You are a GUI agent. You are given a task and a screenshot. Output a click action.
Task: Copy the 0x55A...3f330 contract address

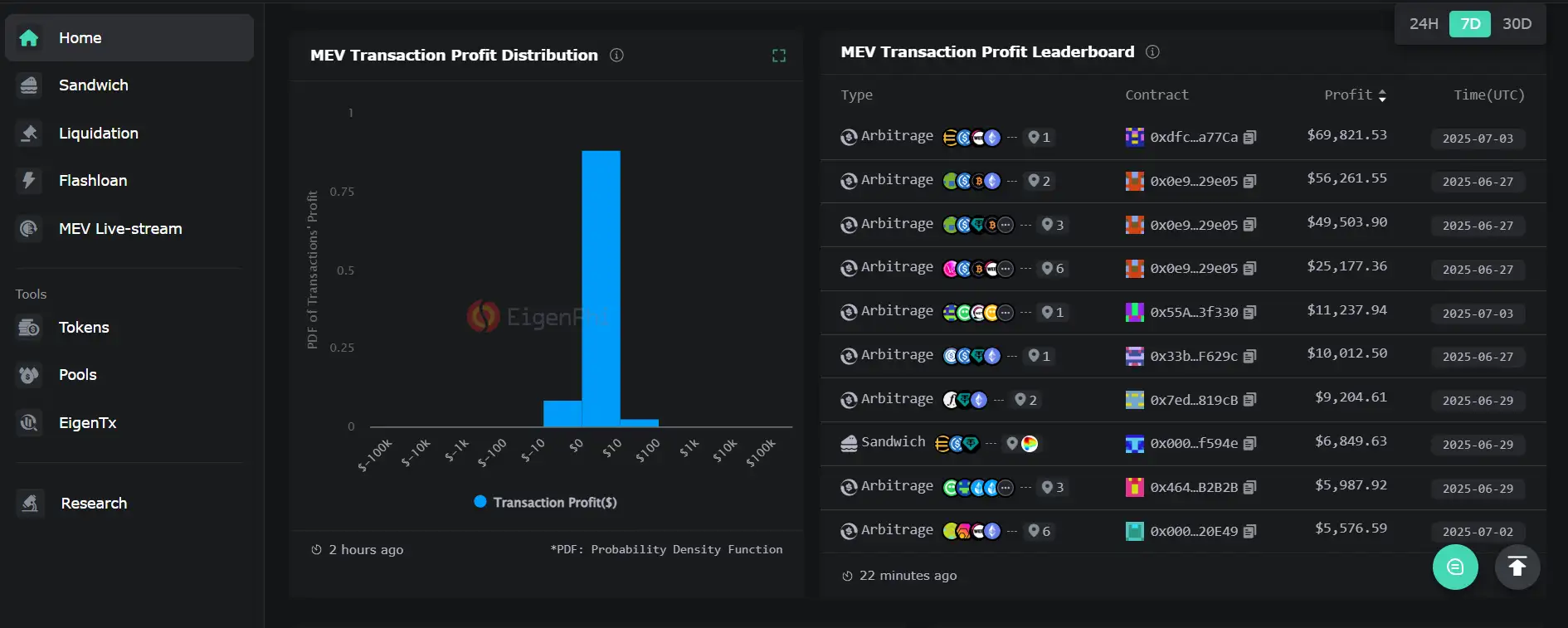point(1250,312)
